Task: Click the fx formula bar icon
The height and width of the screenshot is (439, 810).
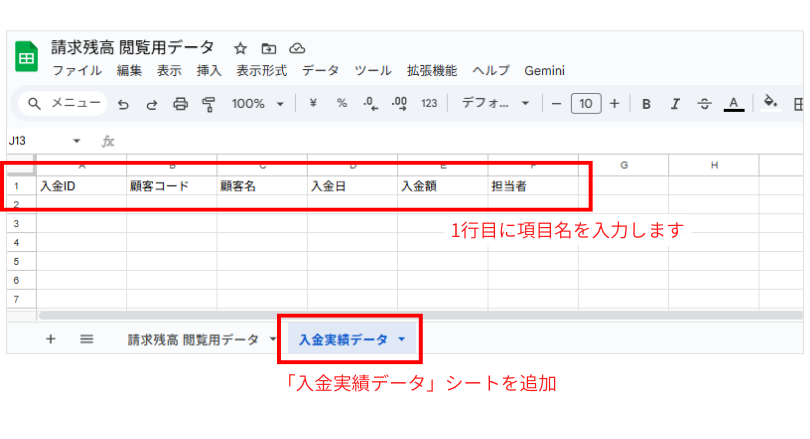Action: click(107, 141)
